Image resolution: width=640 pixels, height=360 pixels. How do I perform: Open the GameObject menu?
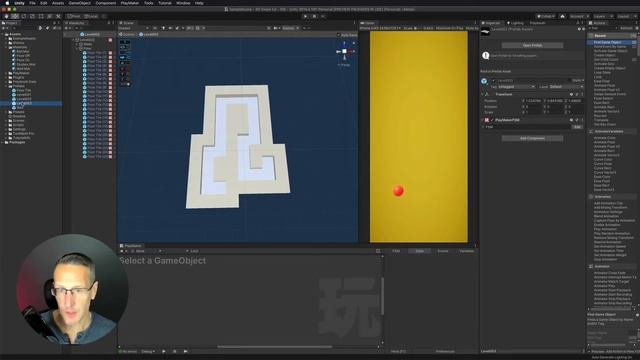coord(79,3)
